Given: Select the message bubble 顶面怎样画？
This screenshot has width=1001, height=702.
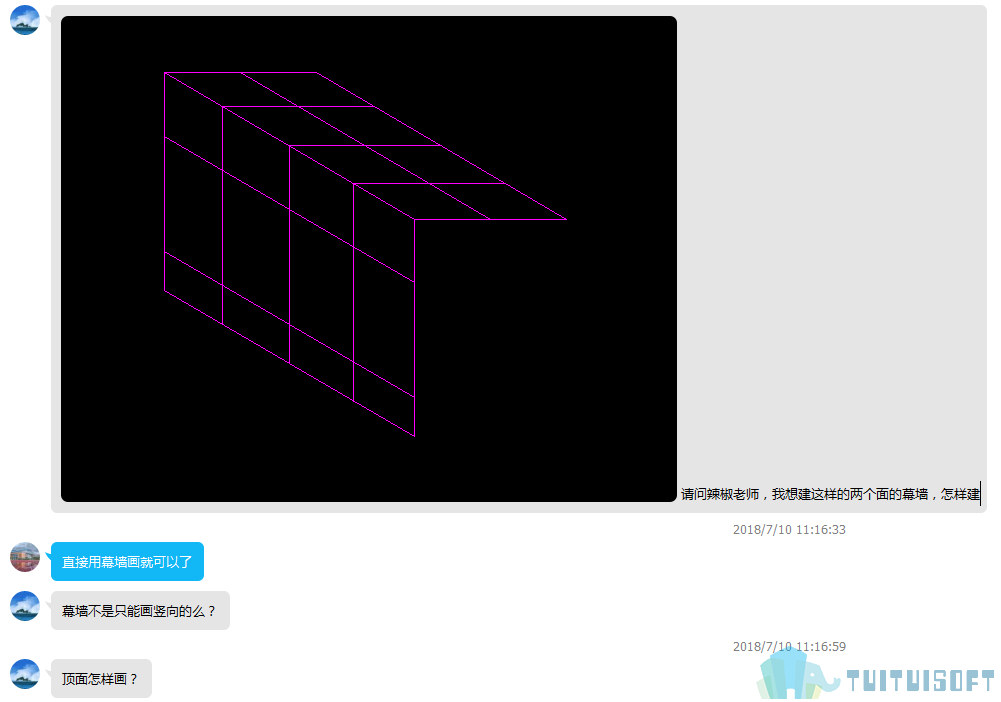Looking at the screenshot, I should (x=101, y=678).
